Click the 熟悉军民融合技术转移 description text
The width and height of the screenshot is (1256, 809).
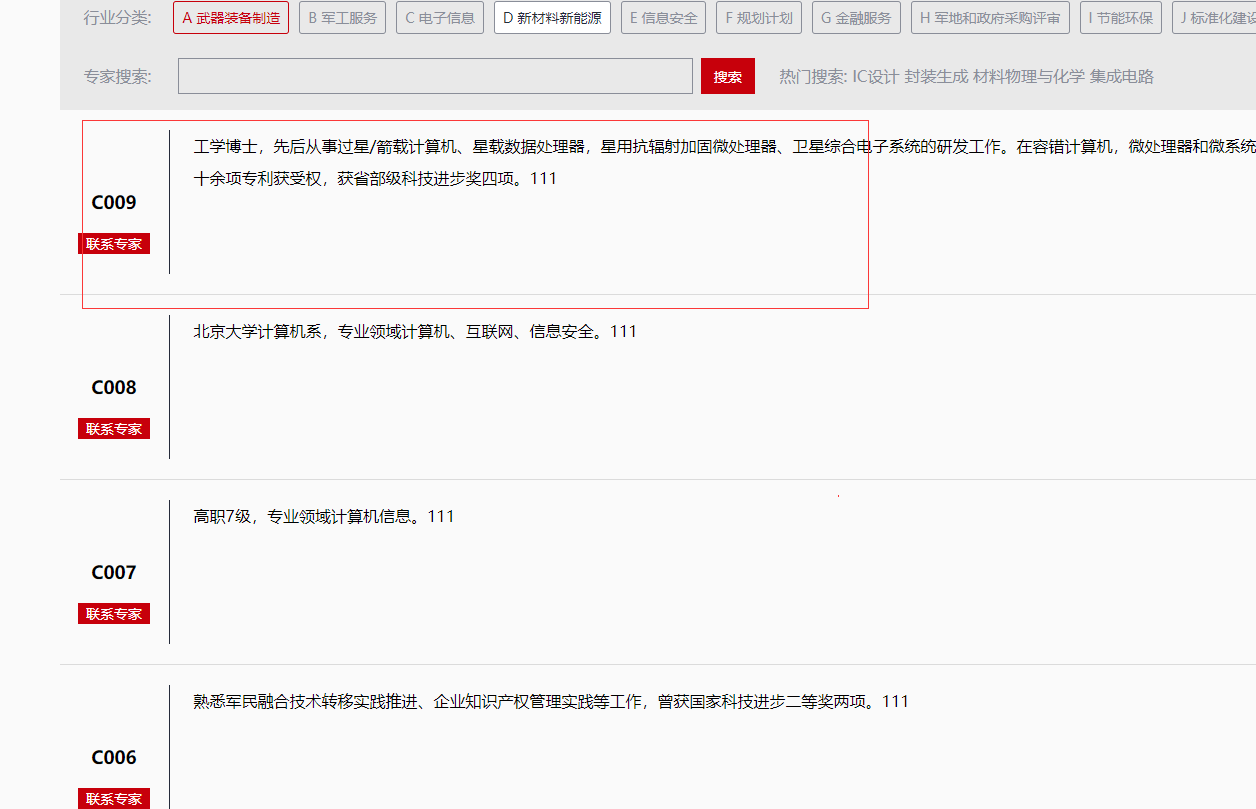click(551, 701)
